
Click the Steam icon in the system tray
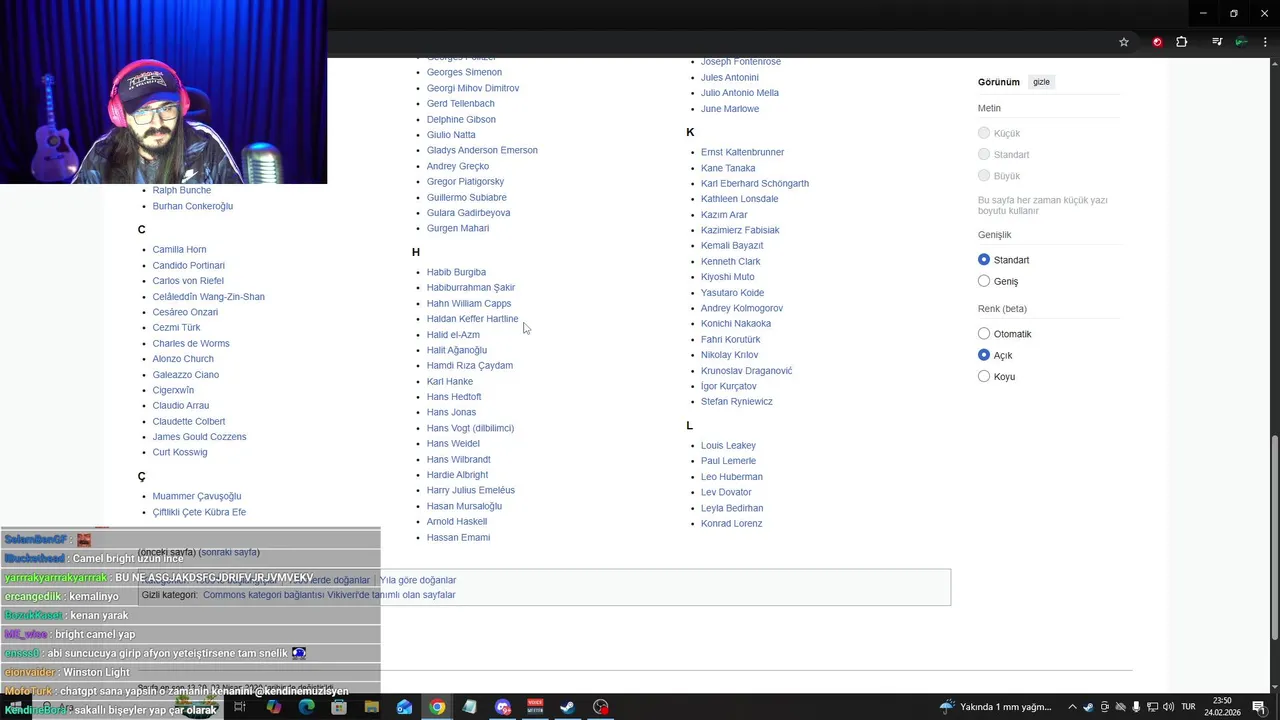(1088, 707)
